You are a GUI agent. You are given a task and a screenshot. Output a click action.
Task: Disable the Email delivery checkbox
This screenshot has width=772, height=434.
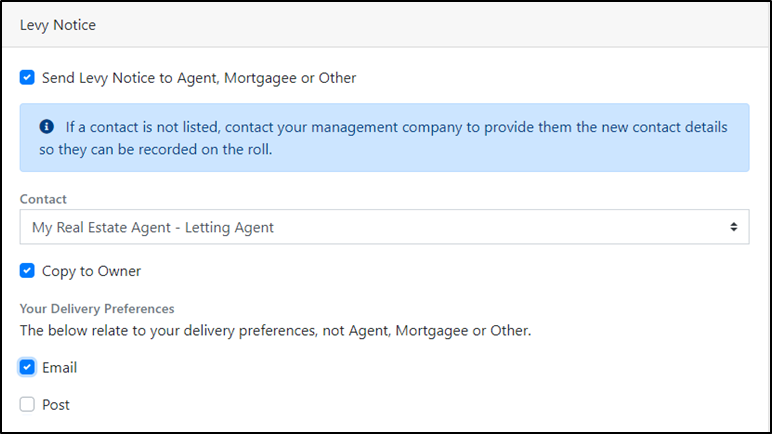click(x=27, y=367)
